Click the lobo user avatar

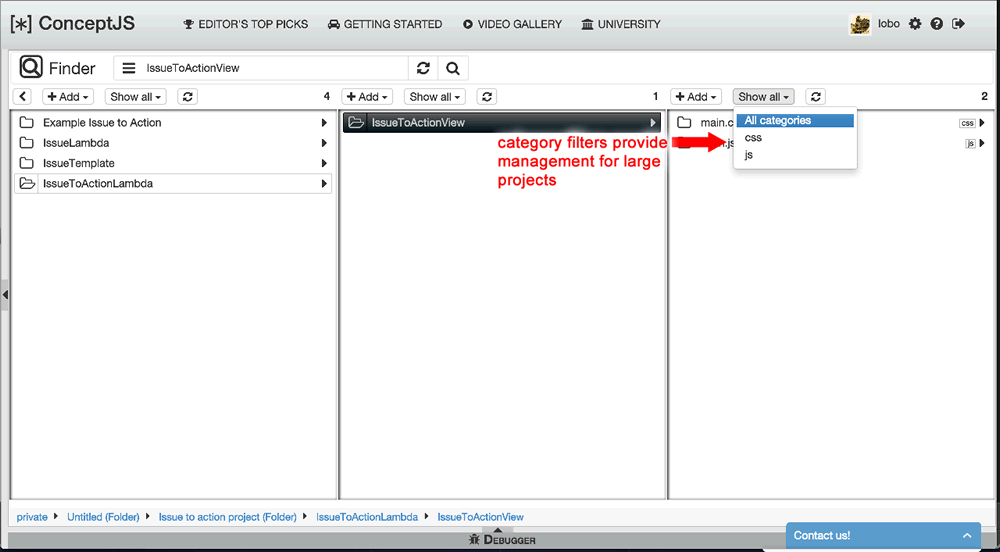(860, 24)
